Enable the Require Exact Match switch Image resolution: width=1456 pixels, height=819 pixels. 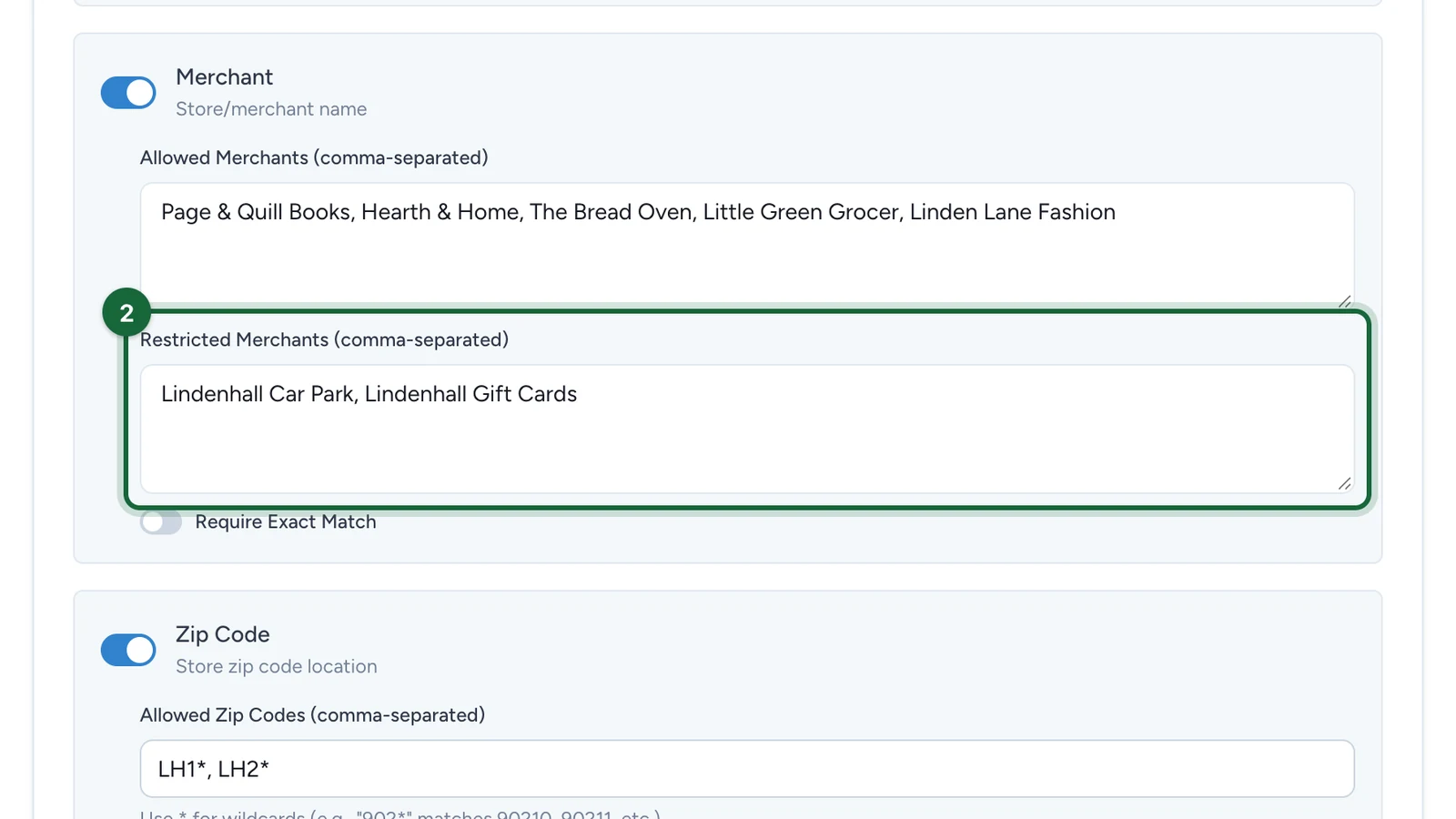click(x=161, y=521)
